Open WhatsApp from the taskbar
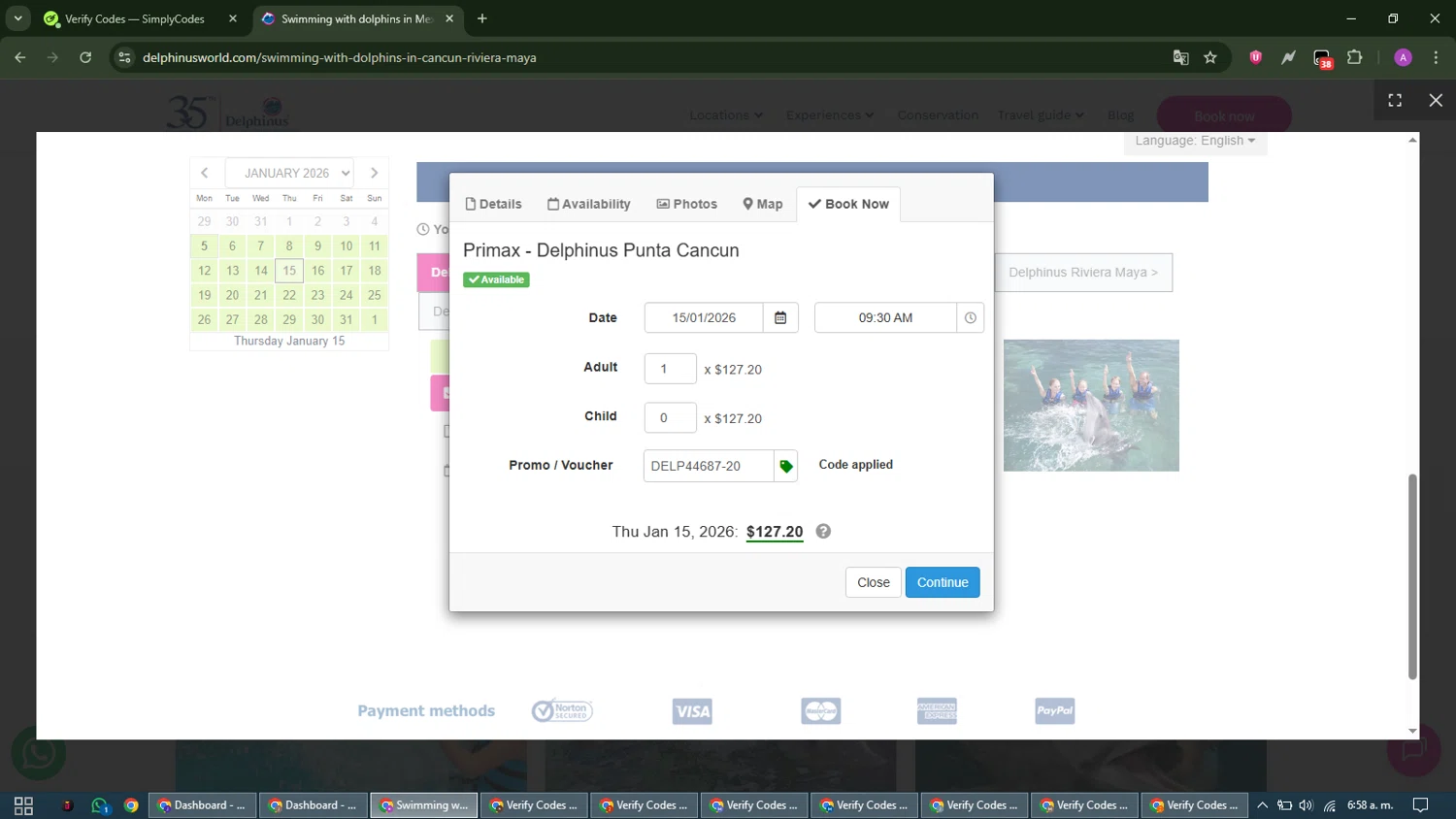This screenshot has width=1456, height=819. click(100, 805)
